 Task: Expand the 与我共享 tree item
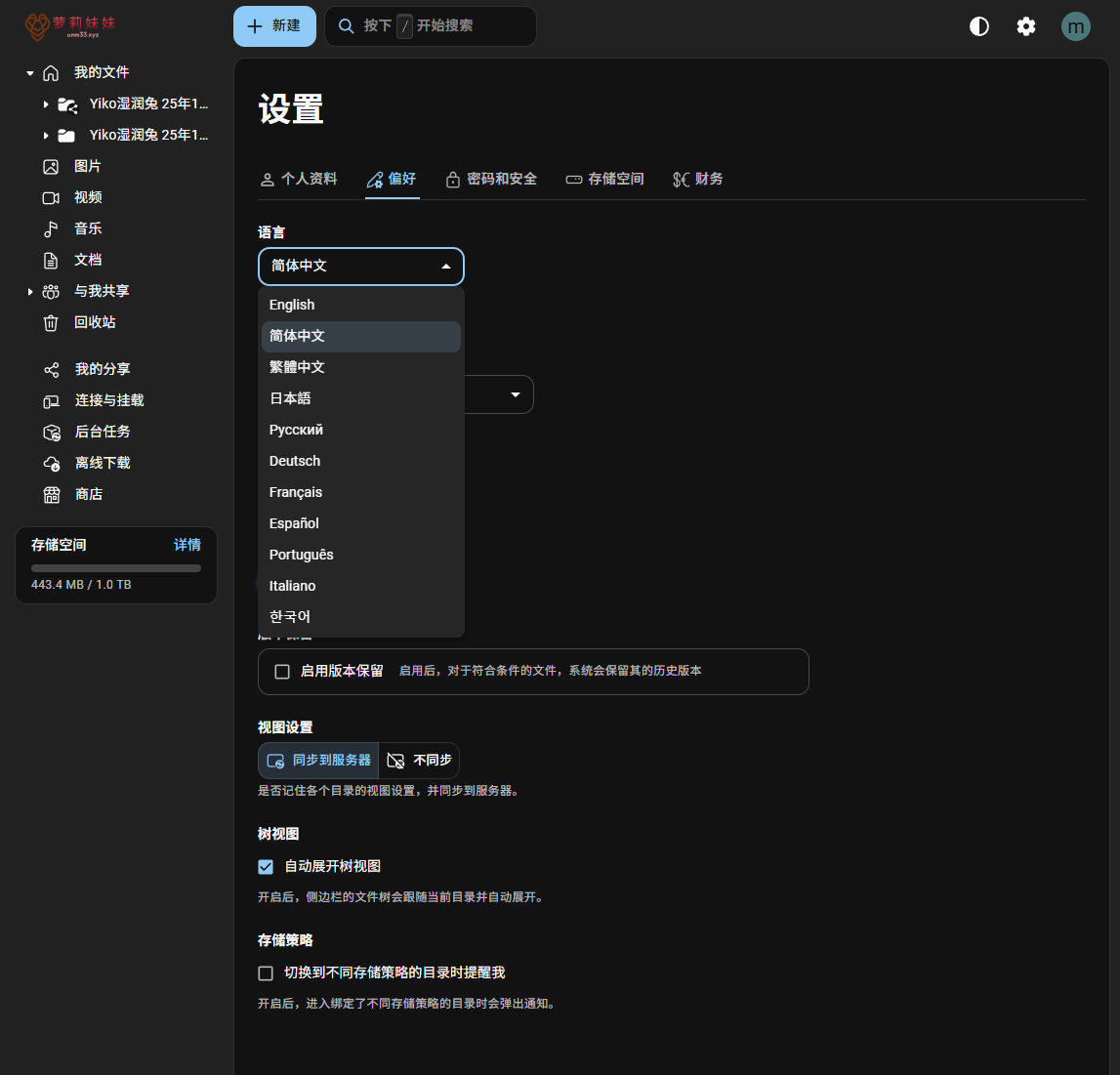point(30,291)
